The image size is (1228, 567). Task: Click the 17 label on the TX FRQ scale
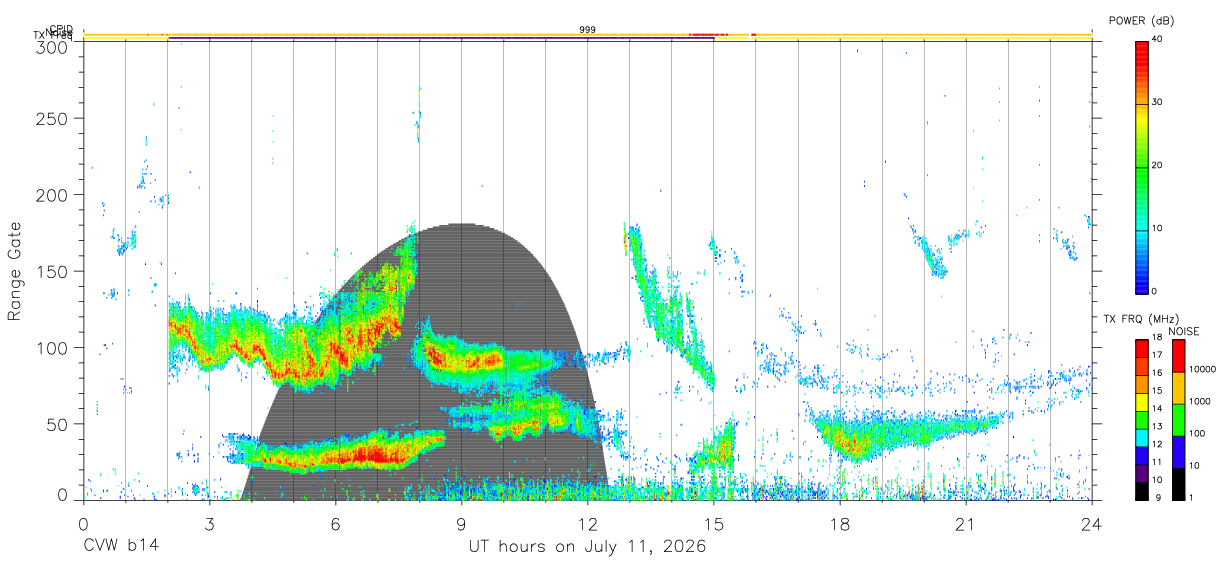tap(1157, 355)
